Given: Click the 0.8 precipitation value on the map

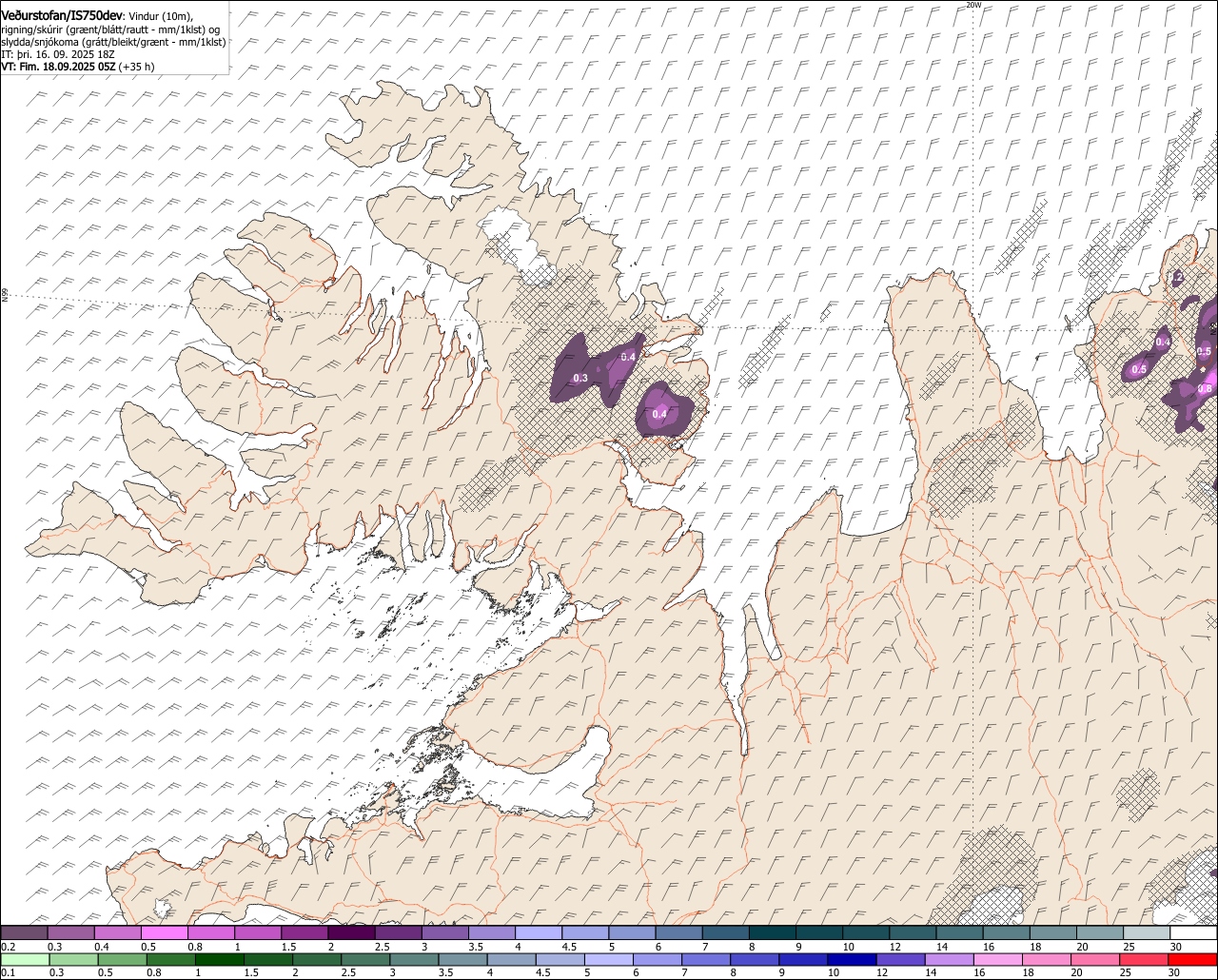Looking at the screenshot, I should click(x=1205, y=388).
